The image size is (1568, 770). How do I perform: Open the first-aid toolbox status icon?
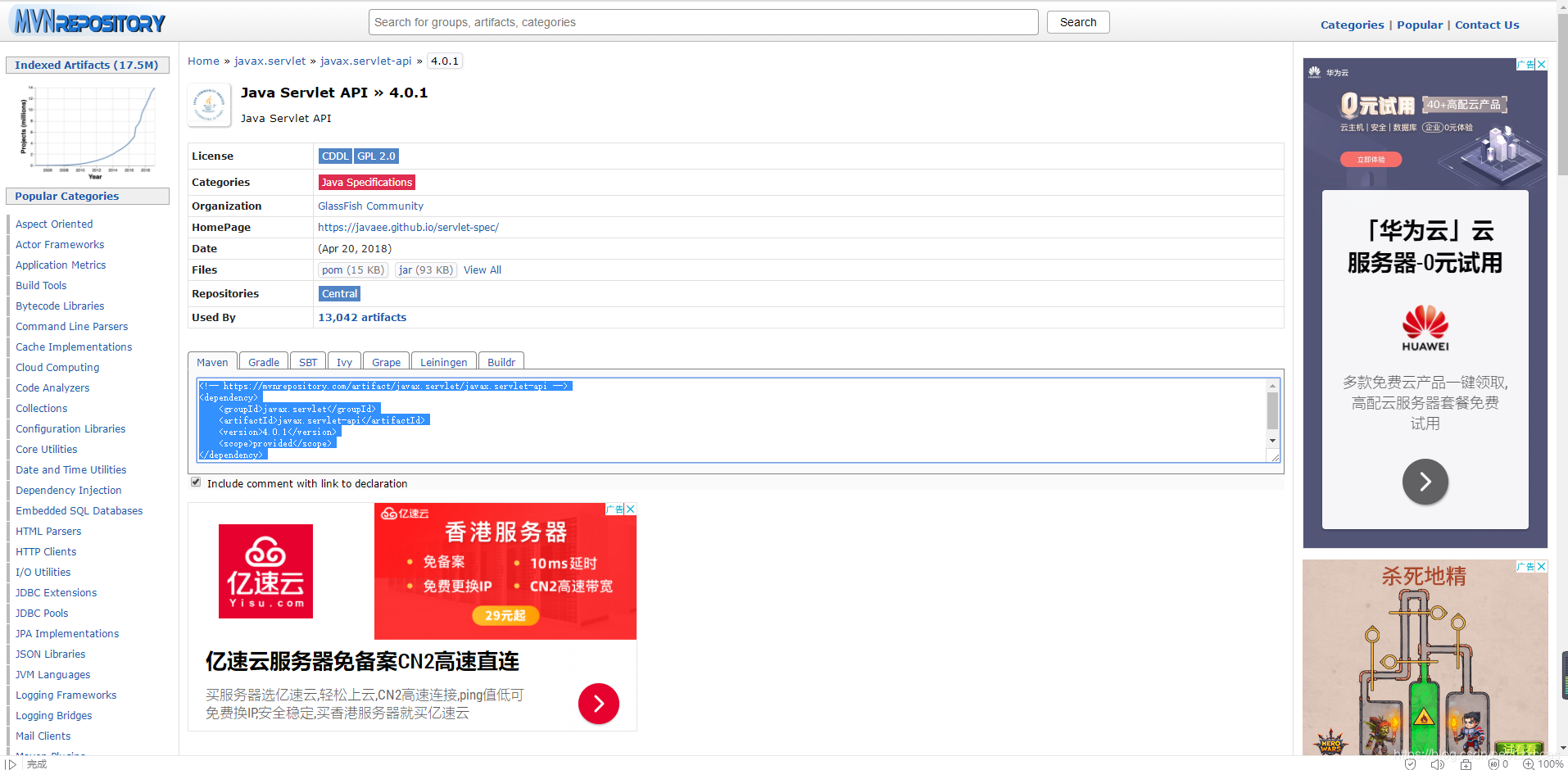click(1466, 763)
